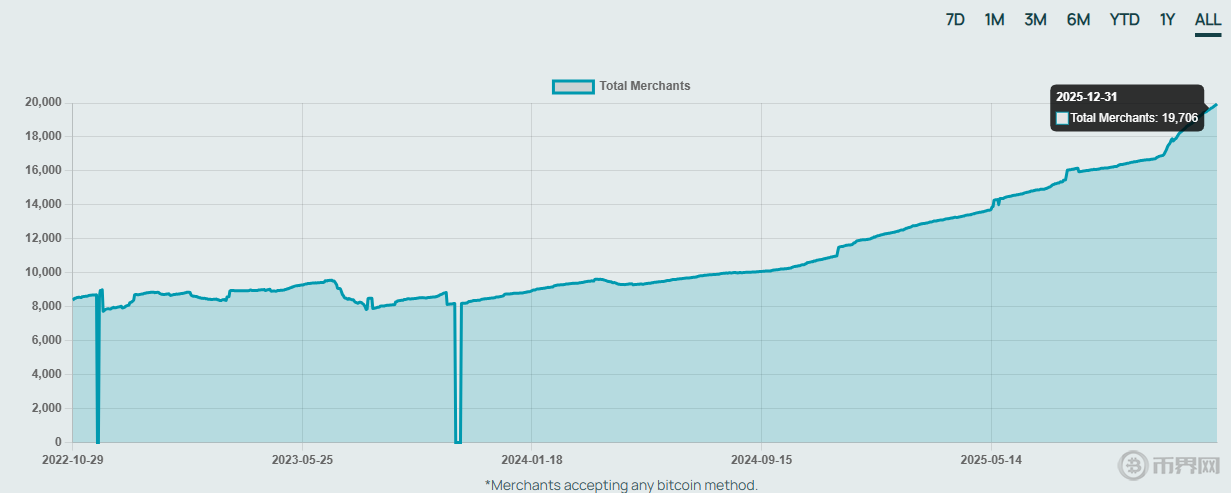
Task: Click the Total Merchants legend label
Action: [645, 86]
